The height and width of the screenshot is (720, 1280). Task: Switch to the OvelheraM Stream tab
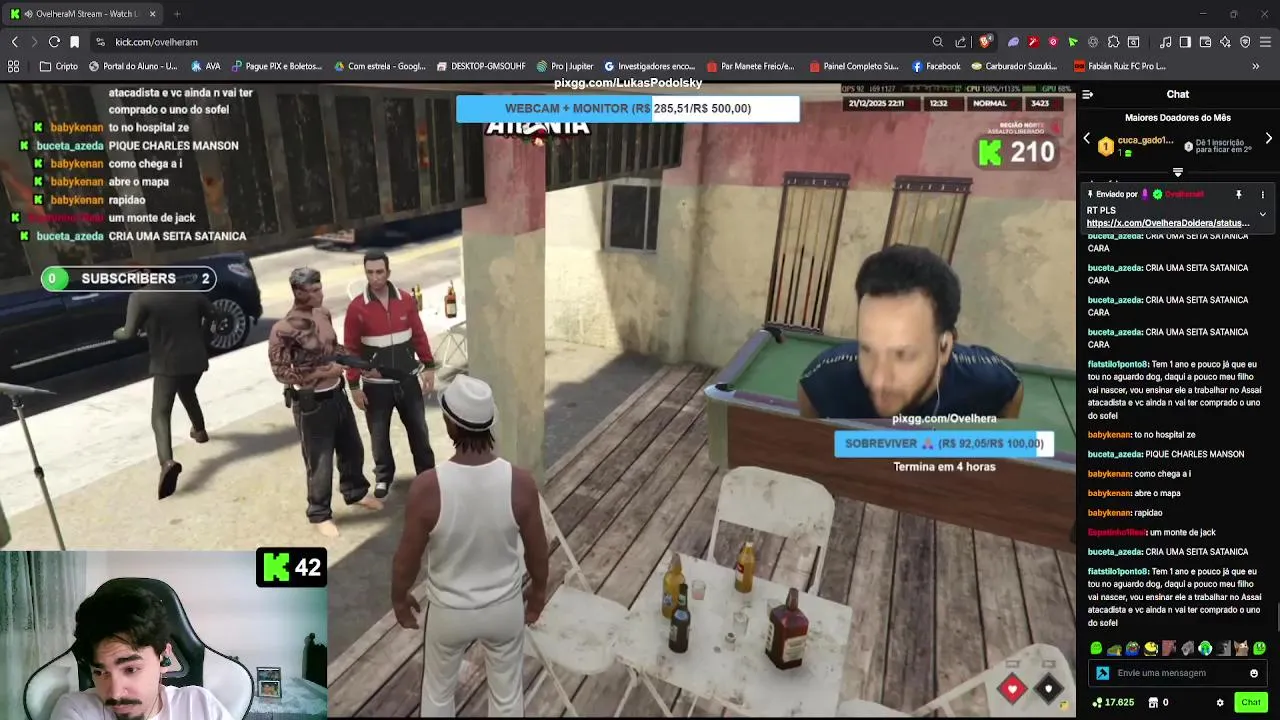[x=83, y=14]
